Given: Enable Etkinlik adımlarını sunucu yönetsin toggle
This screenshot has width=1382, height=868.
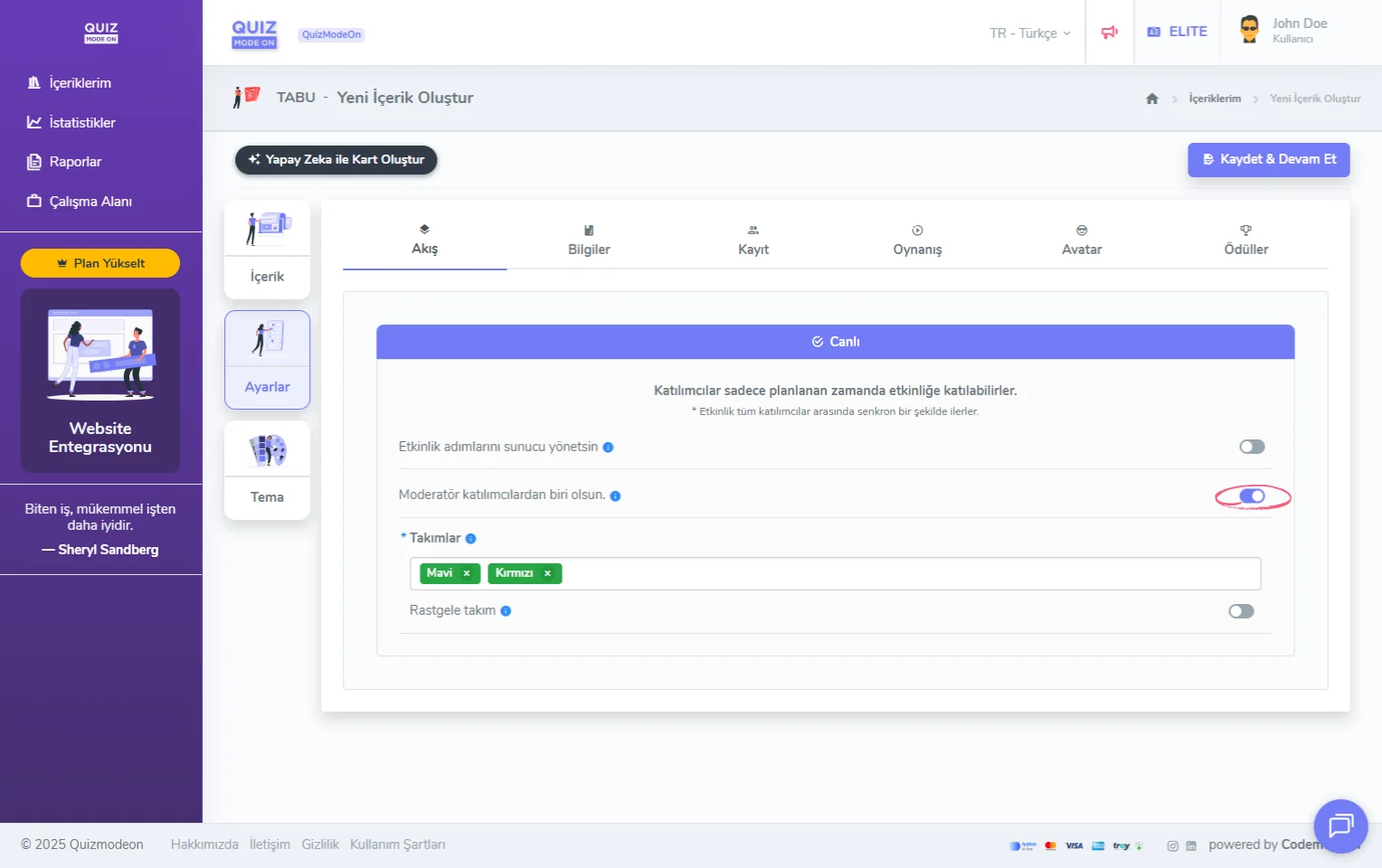Looking at the screenshot, I should (1252, 447).
